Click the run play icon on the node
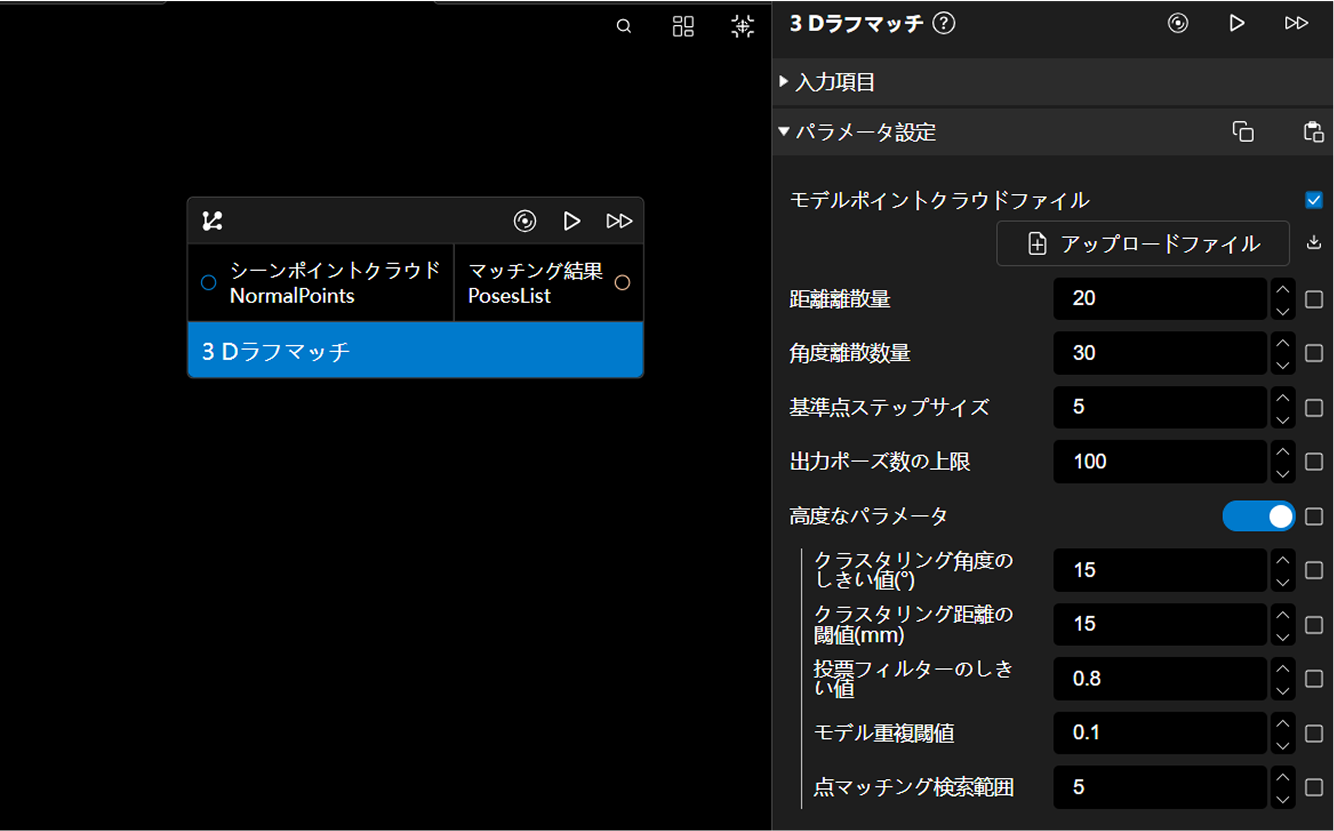1334x831 pixels. [572, 221]
